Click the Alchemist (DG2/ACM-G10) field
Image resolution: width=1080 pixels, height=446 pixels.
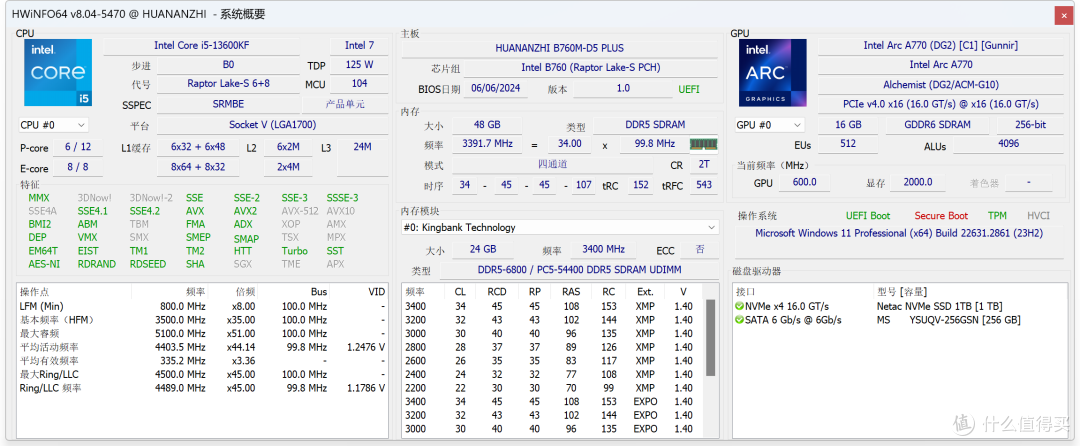point(941,85)
